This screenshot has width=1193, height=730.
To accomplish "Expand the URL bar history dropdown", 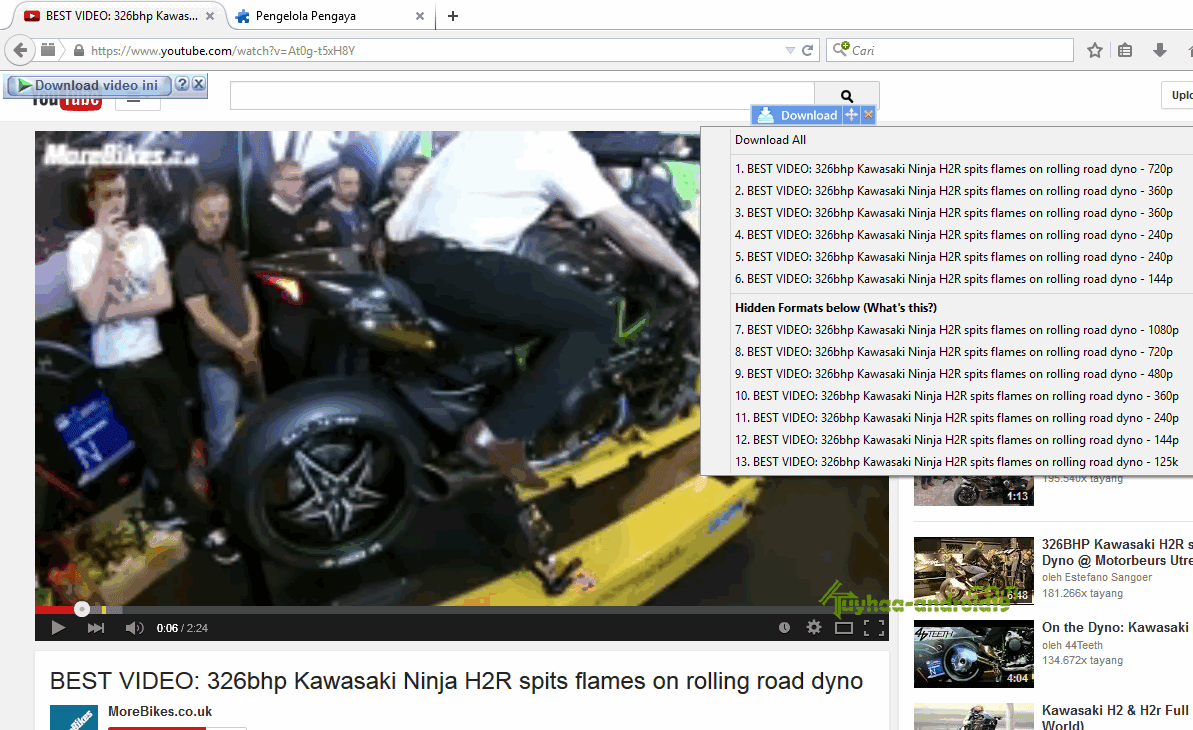I will [x=791, y=50].
